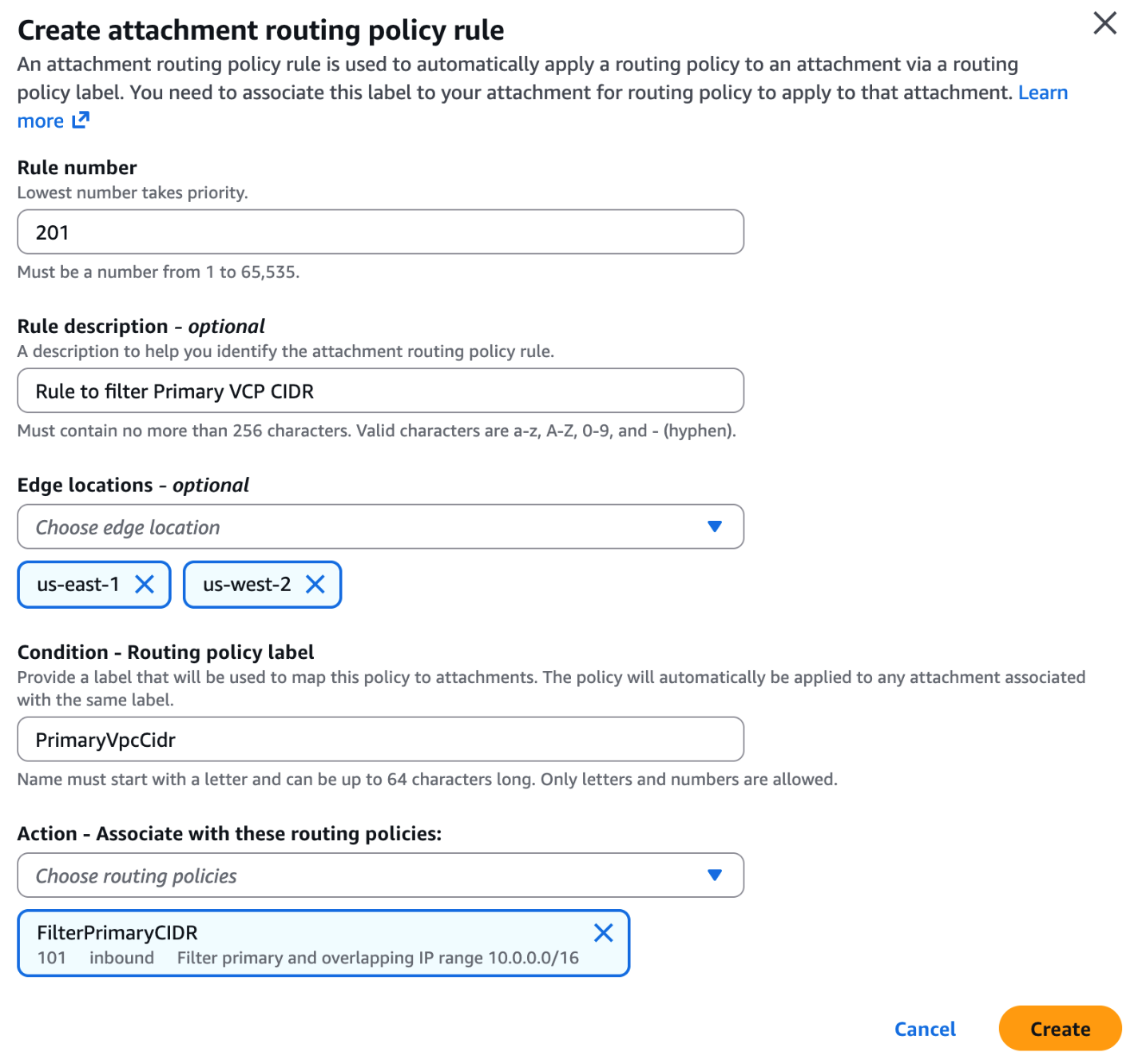Edit the PrimaryVpcCidr label field
Screen dimensions: 1142x1064
379,739
